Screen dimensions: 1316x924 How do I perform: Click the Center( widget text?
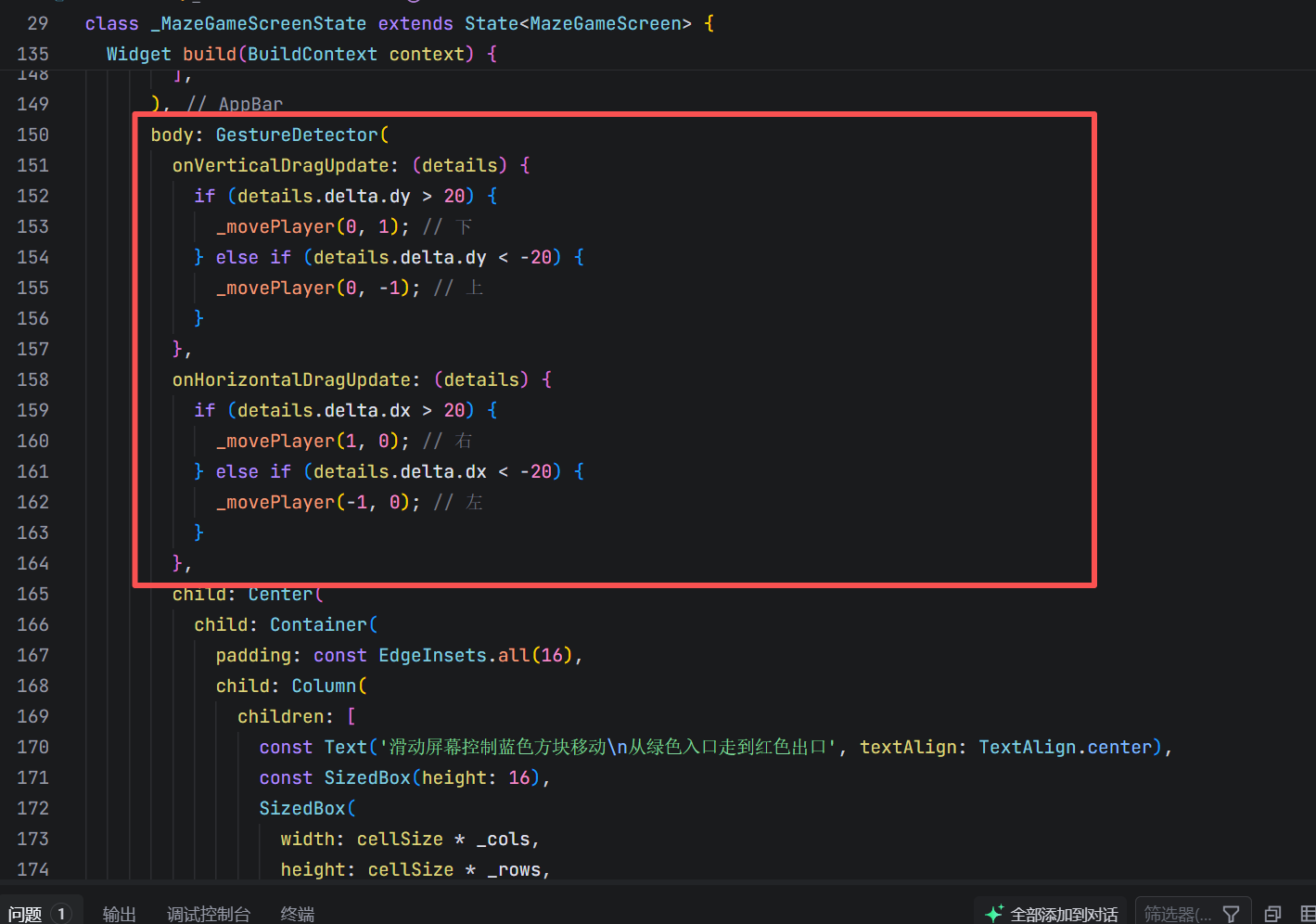(x=286, y=594)
